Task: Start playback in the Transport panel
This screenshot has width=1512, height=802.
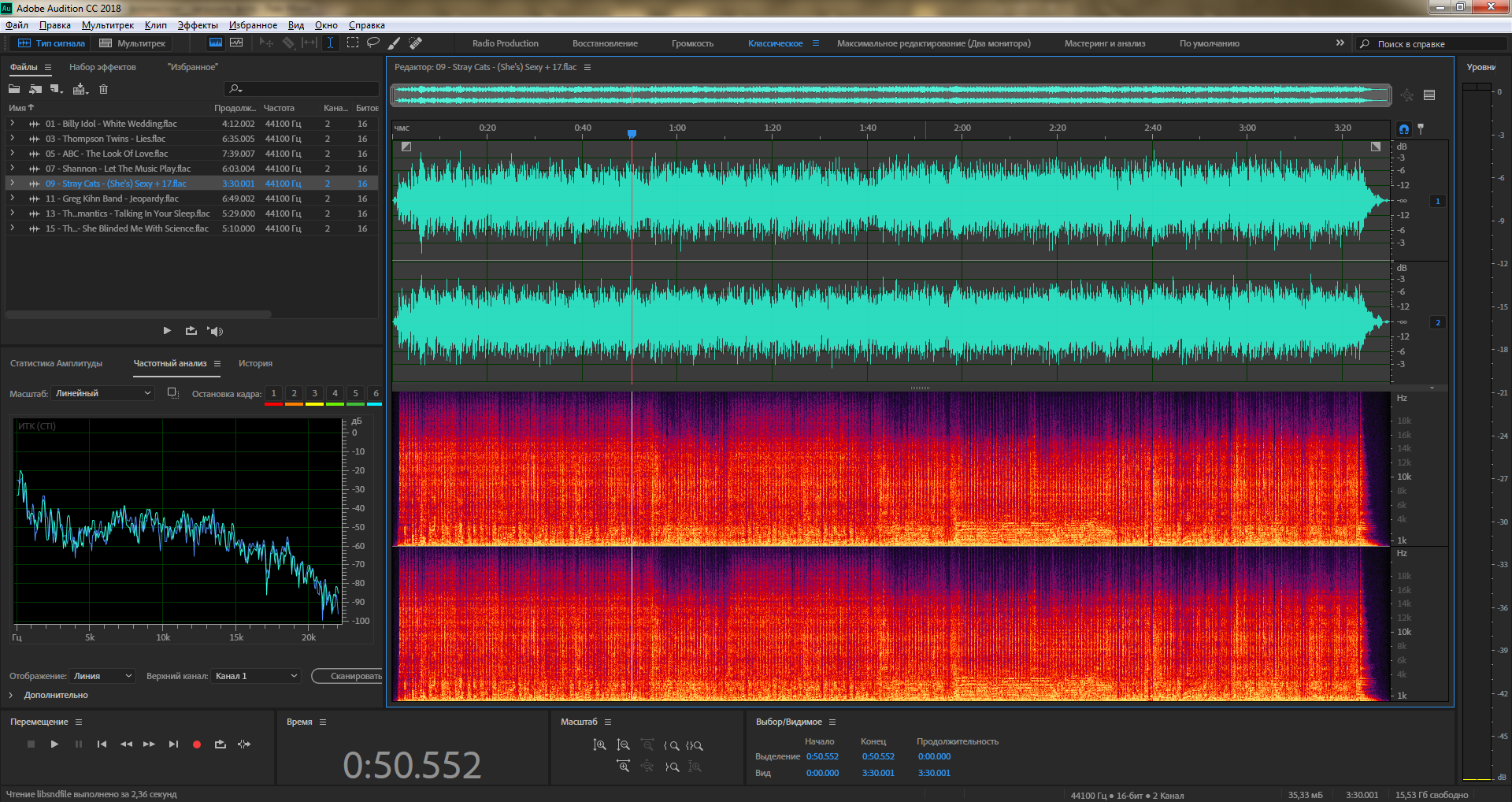Action: 54,744
